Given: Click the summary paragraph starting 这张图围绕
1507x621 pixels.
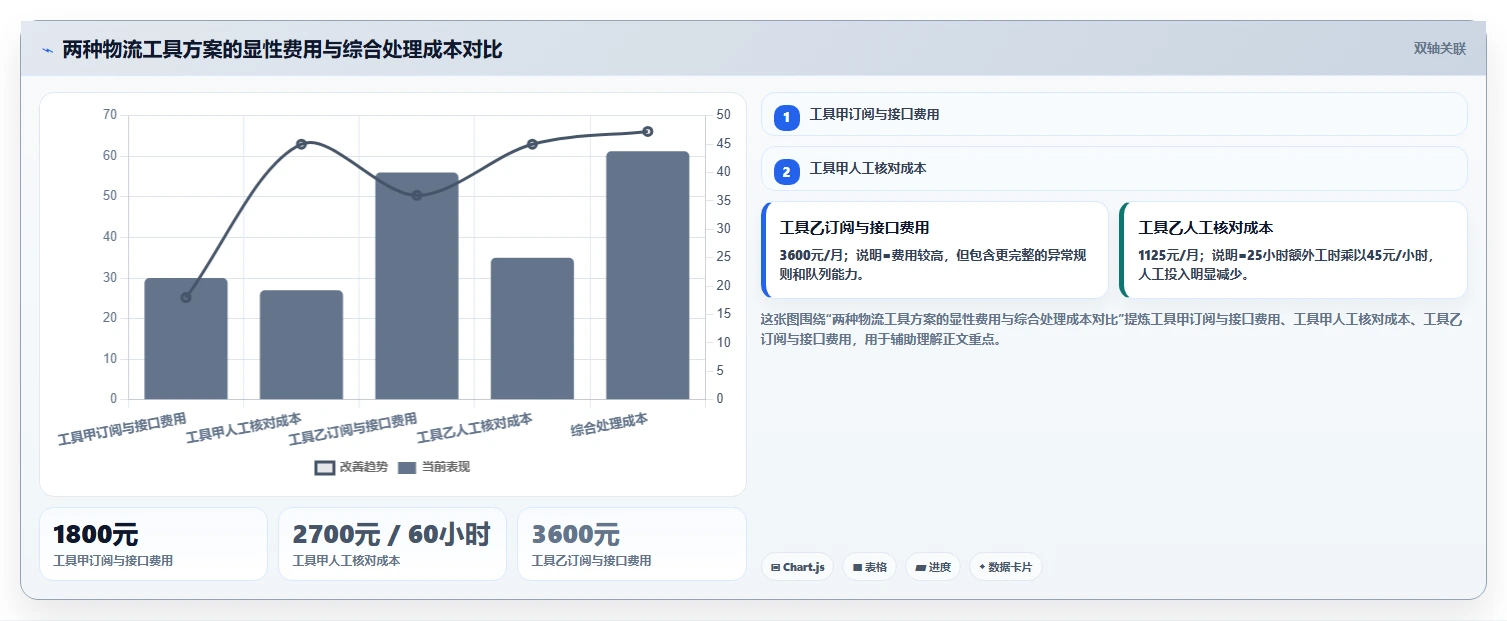Looking at the screenshot, I should (x=1112, y=329).
